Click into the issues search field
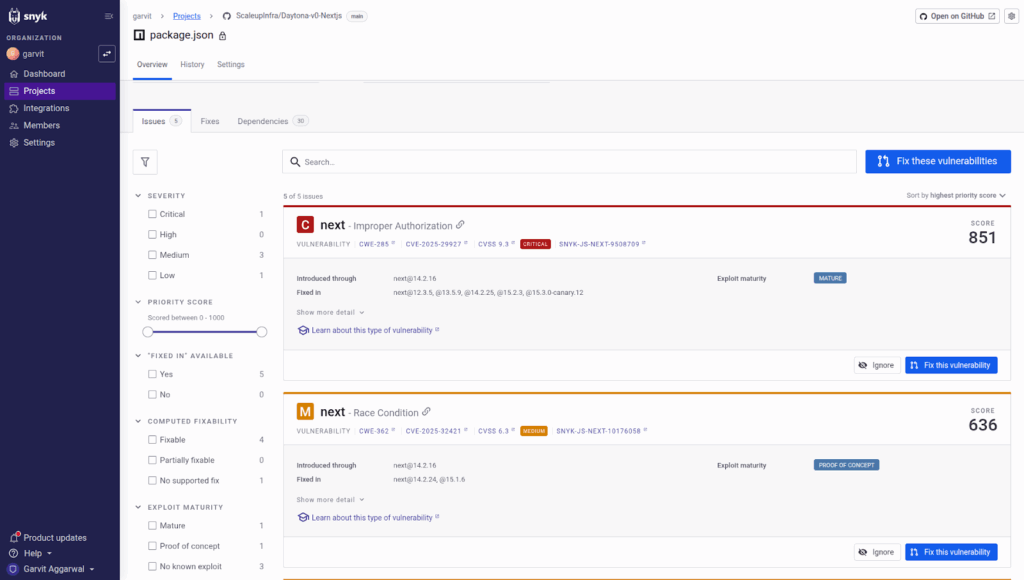This screenshot has height=580, width=1024. pos(570,161)
